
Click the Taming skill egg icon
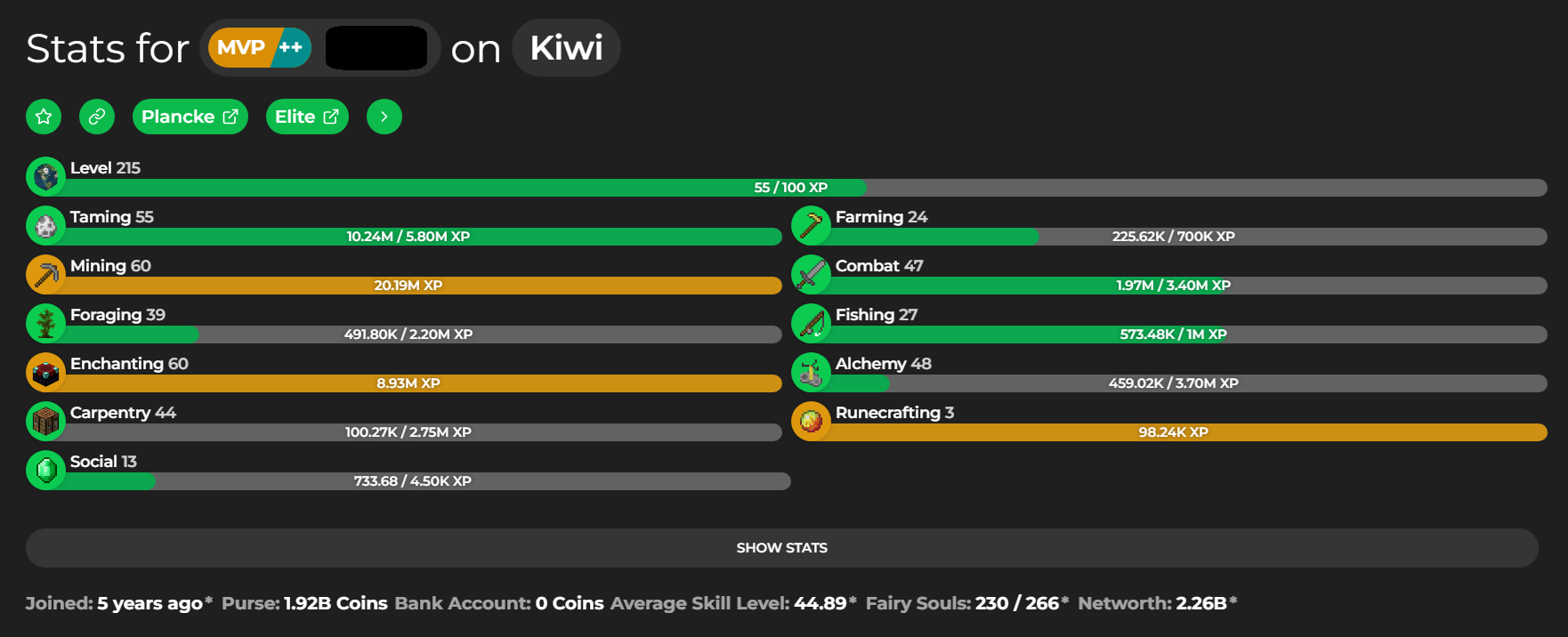click(46, 226)
